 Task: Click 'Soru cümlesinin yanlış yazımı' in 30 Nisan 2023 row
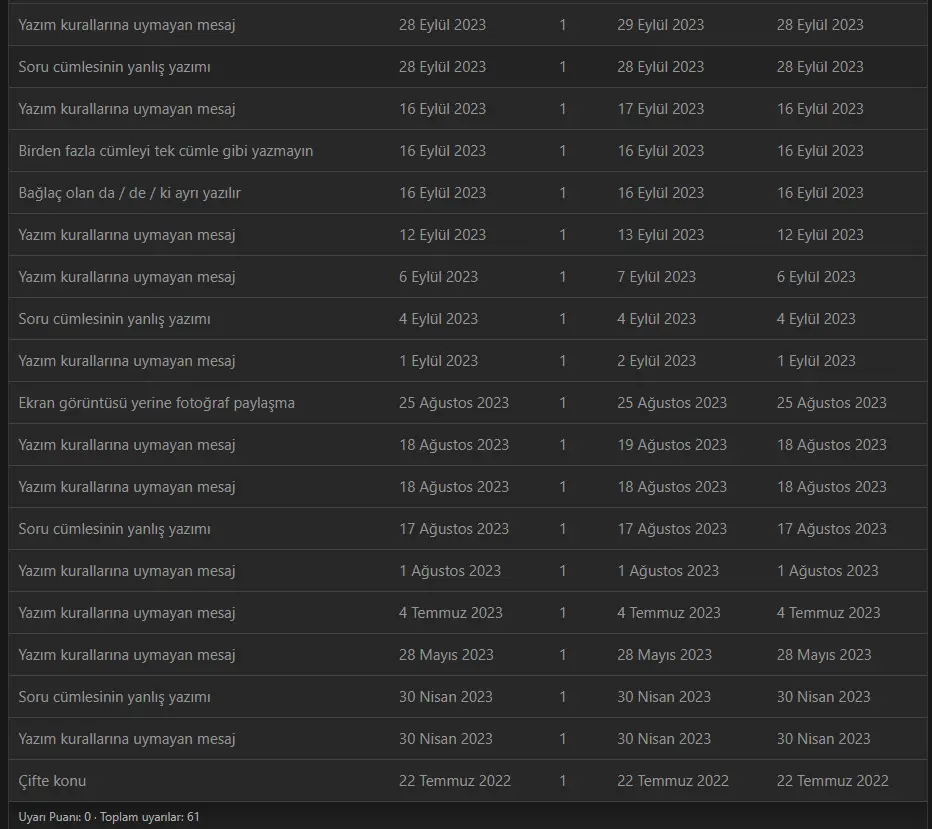point(114,697)
